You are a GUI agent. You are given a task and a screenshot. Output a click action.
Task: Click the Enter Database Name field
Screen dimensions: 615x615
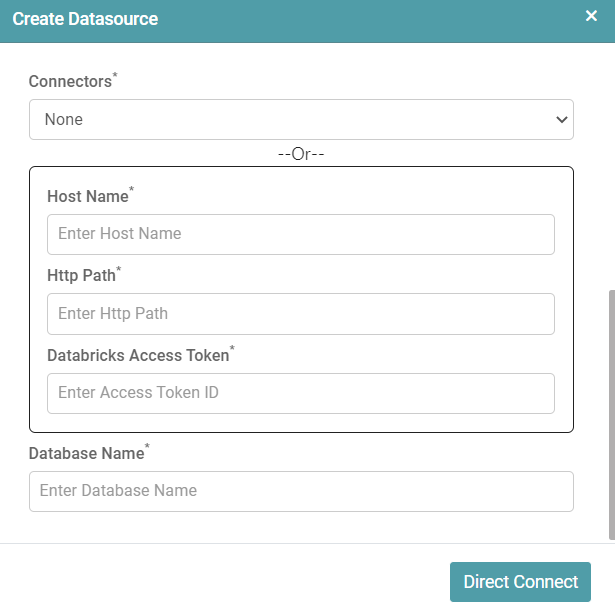point(300,491)
